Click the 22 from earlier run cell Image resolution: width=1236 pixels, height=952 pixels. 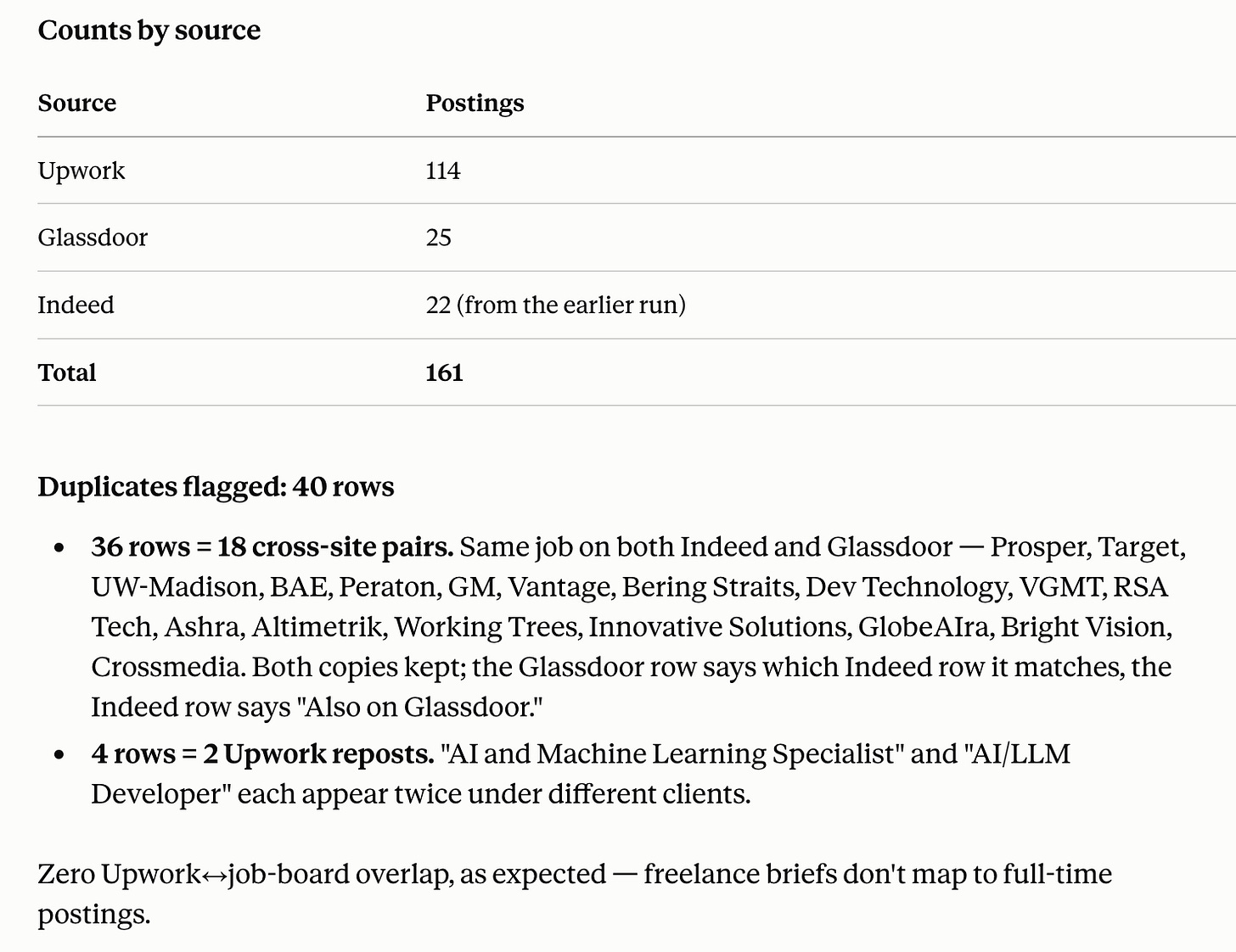coord(556,305)
